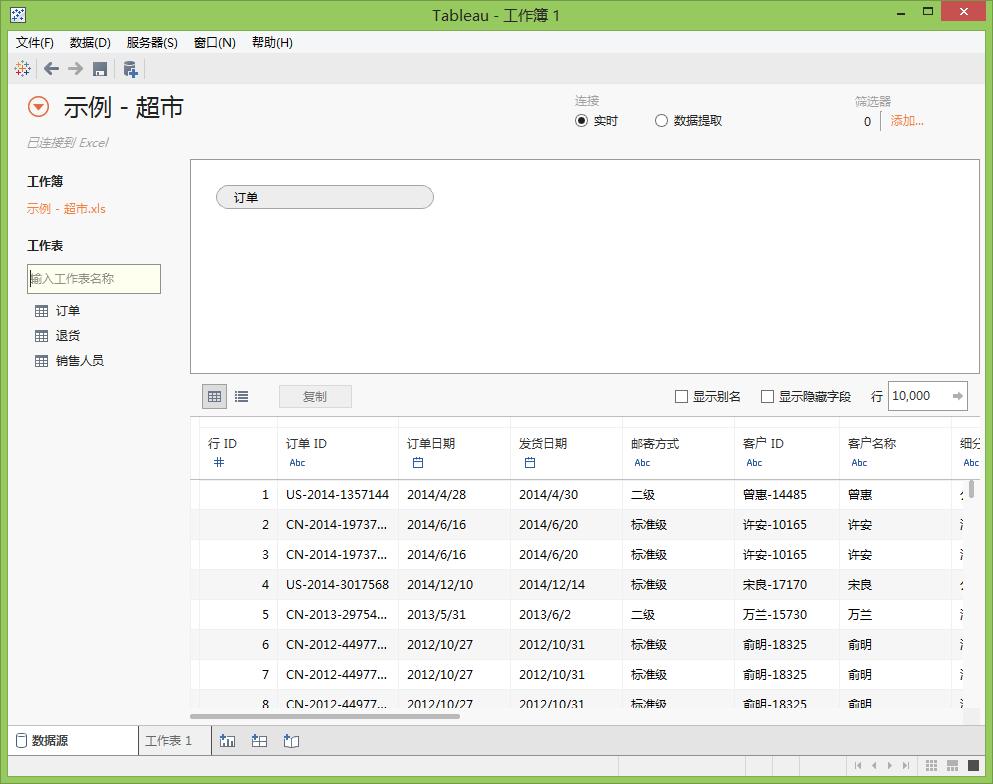Select the 2014/12/10 order date cell
993x784 pixels.
(x=454, y=585)
